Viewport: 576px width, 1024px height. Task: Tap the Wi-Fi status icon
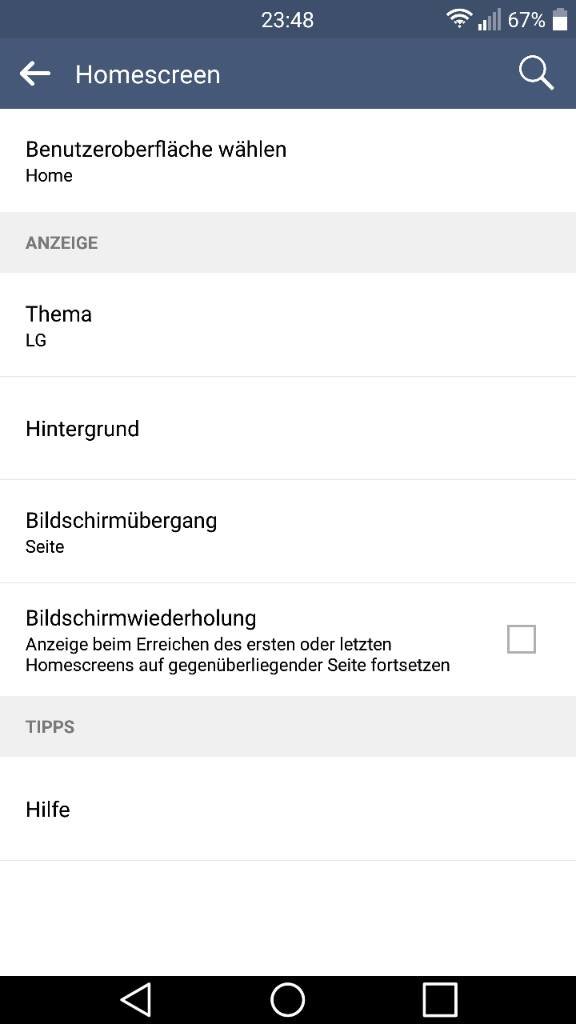459,19
